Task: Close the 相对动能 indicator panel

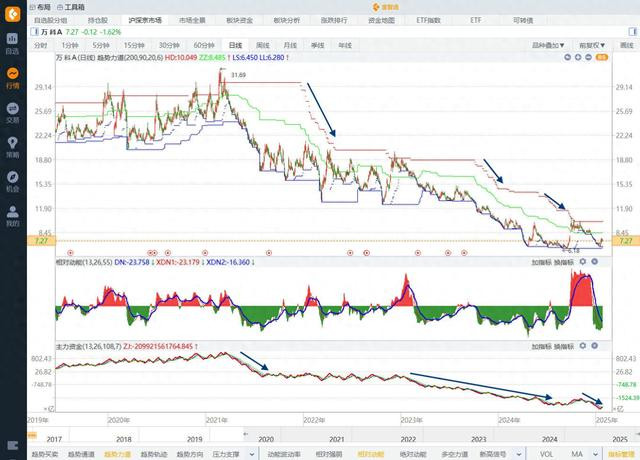Action: coord(596,261)
